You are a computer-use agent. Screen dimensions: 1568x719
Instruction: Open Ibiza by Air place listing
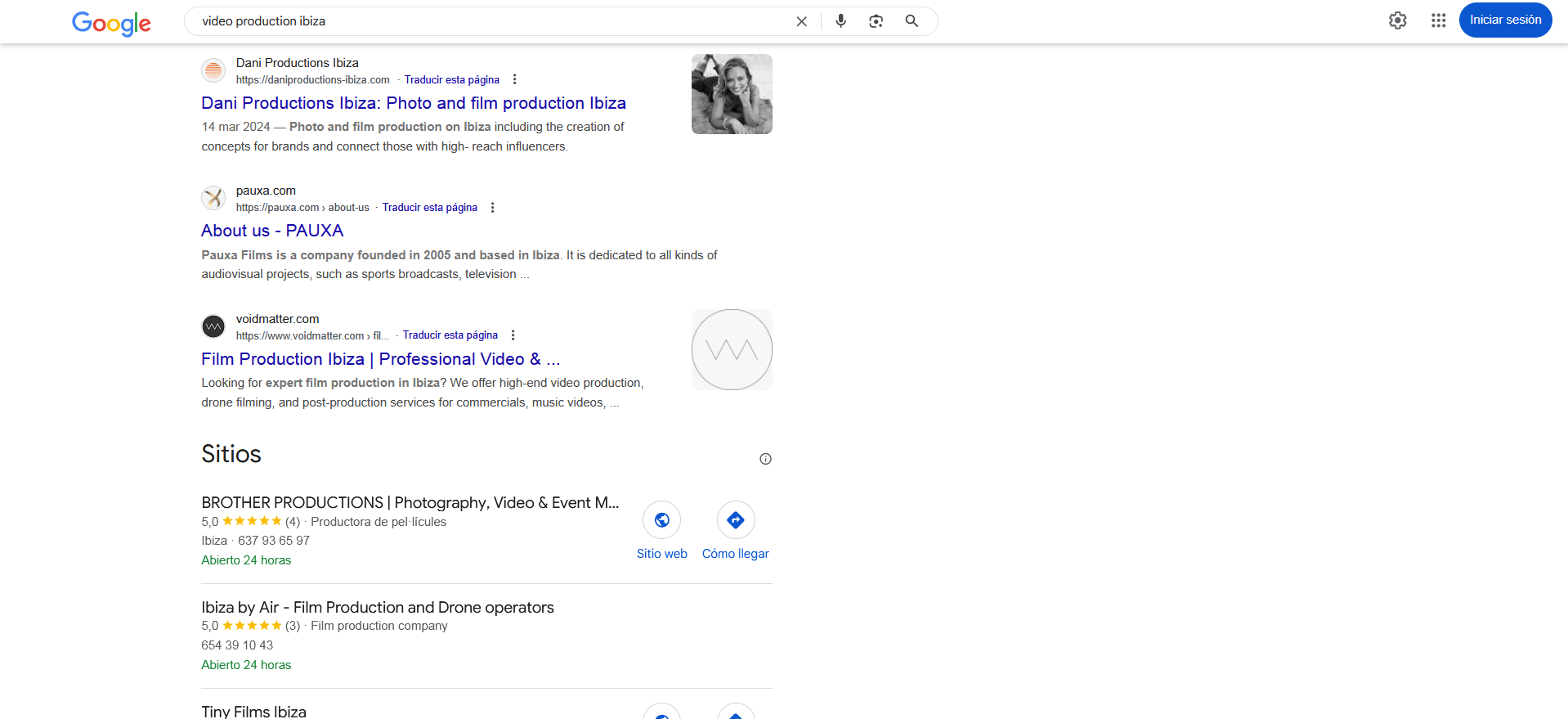click(377, 607)
